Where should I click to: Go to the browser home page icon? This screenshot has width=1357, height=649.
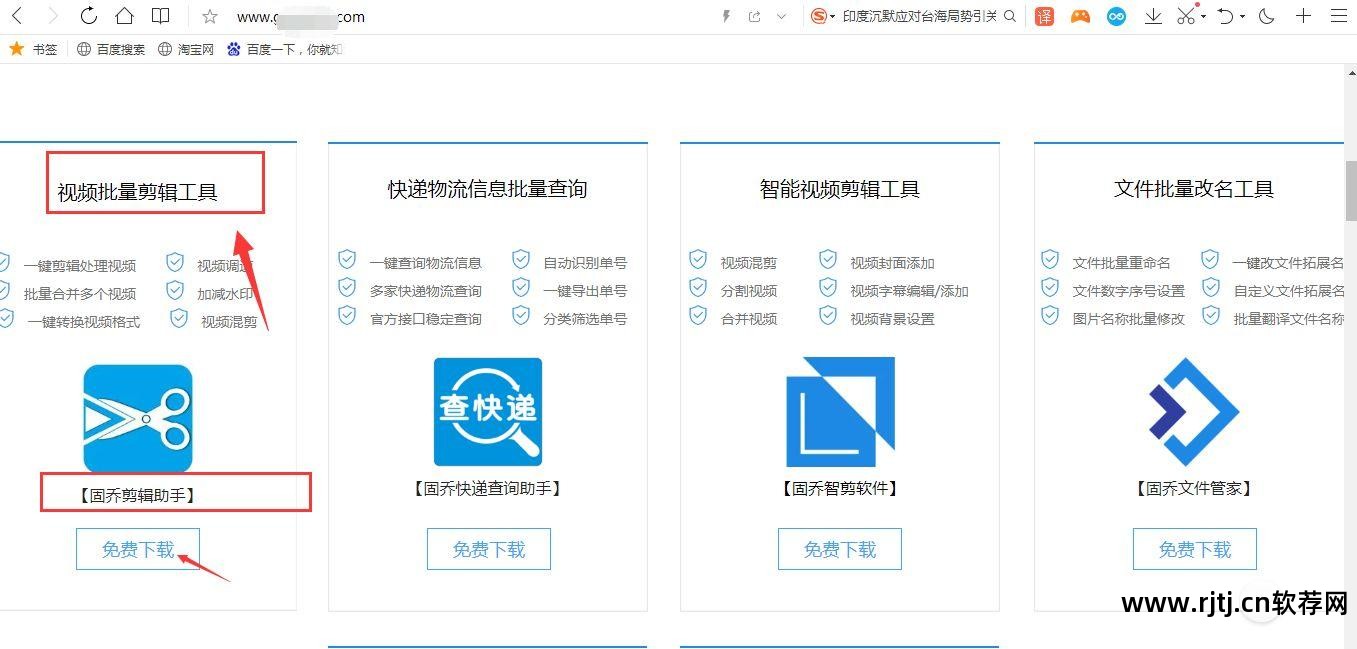[124, 16]
